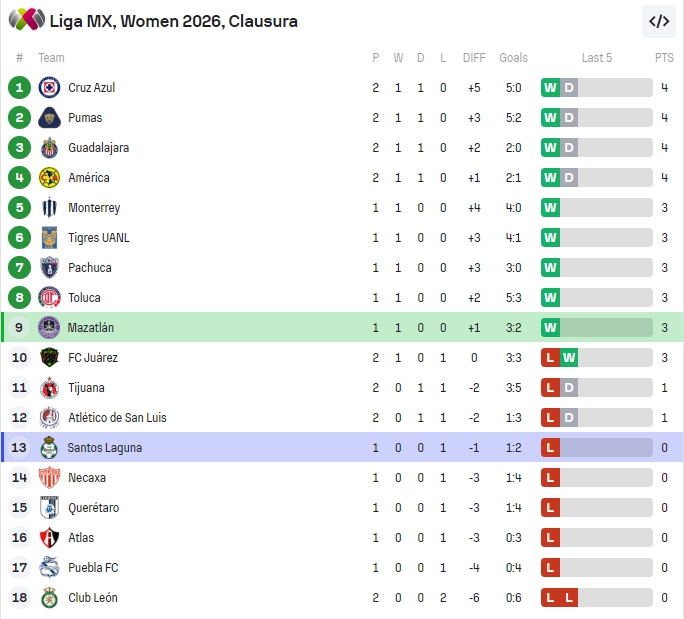Open the Monterrey team link
This screenshot has height=619, width=684.
pyautogui.click(x=94, y=208)
